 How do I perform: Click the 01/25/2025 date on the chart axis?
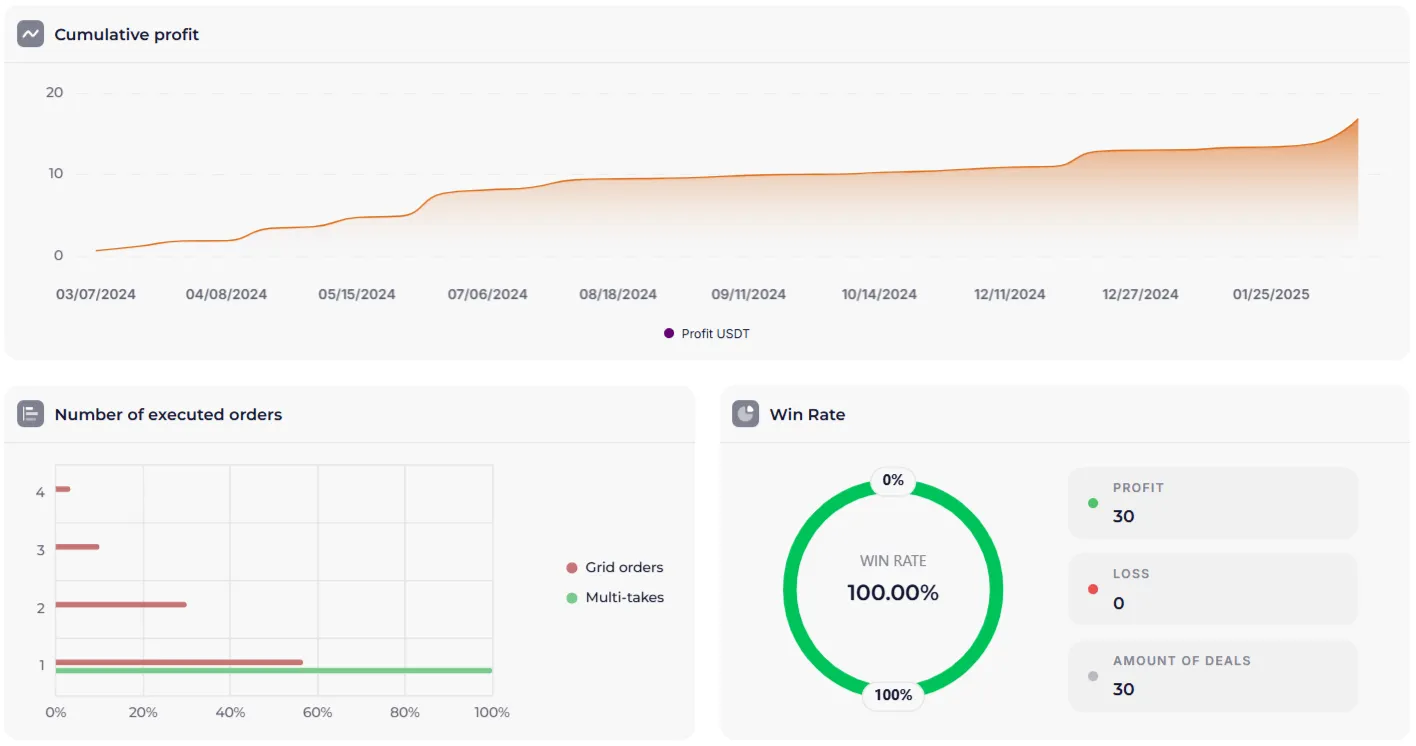pos(1271,294)
